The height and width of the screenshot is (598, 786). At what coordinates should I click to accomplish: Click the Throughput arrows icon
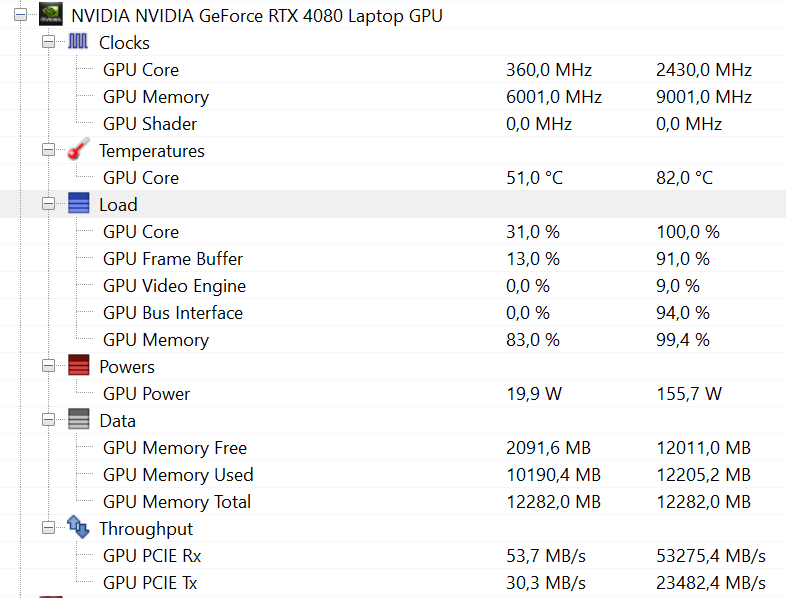[x=78, y=527]
